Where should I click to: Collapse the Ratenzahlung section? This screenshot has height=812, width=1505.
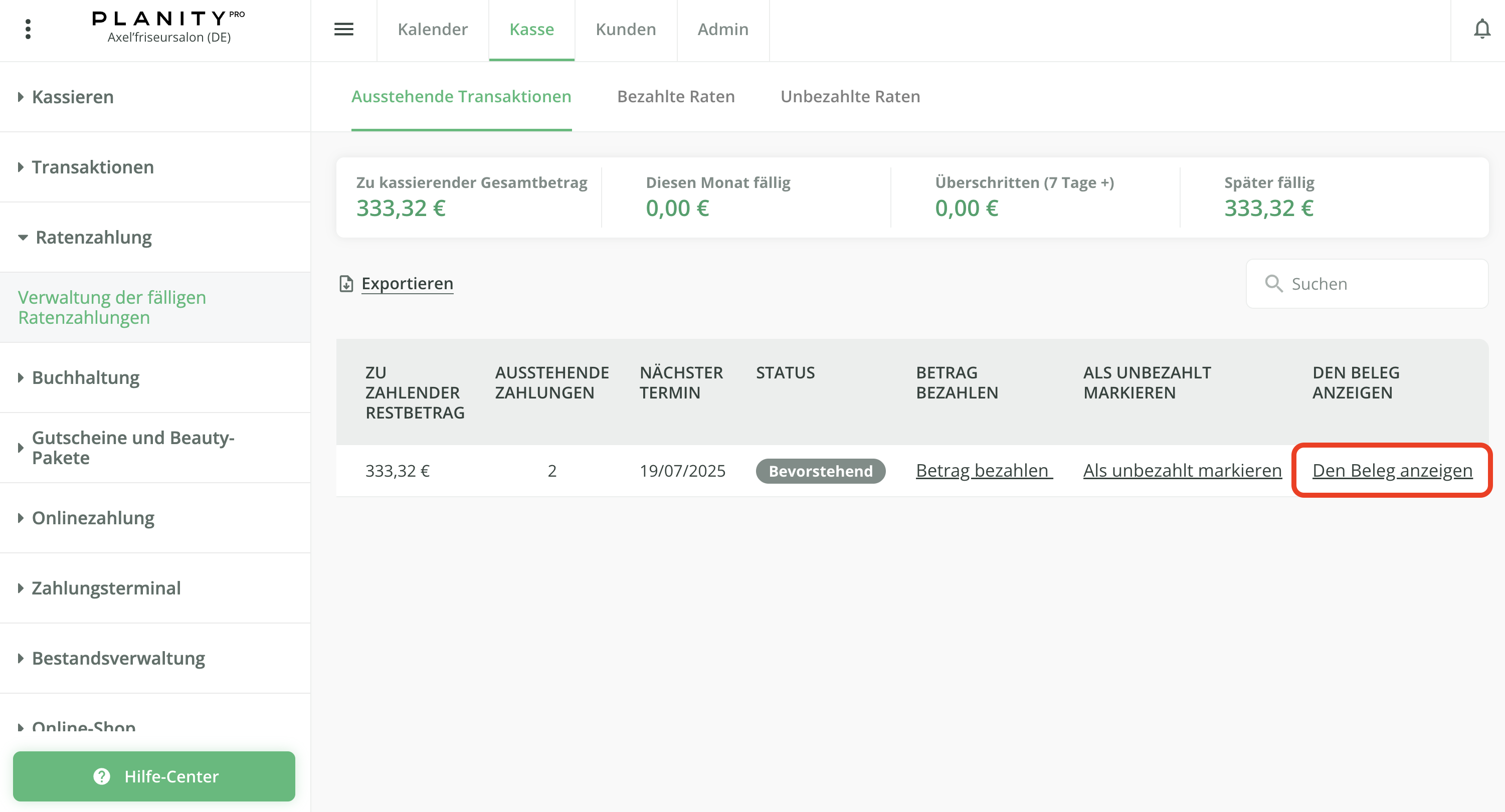[x=93, y=237]
